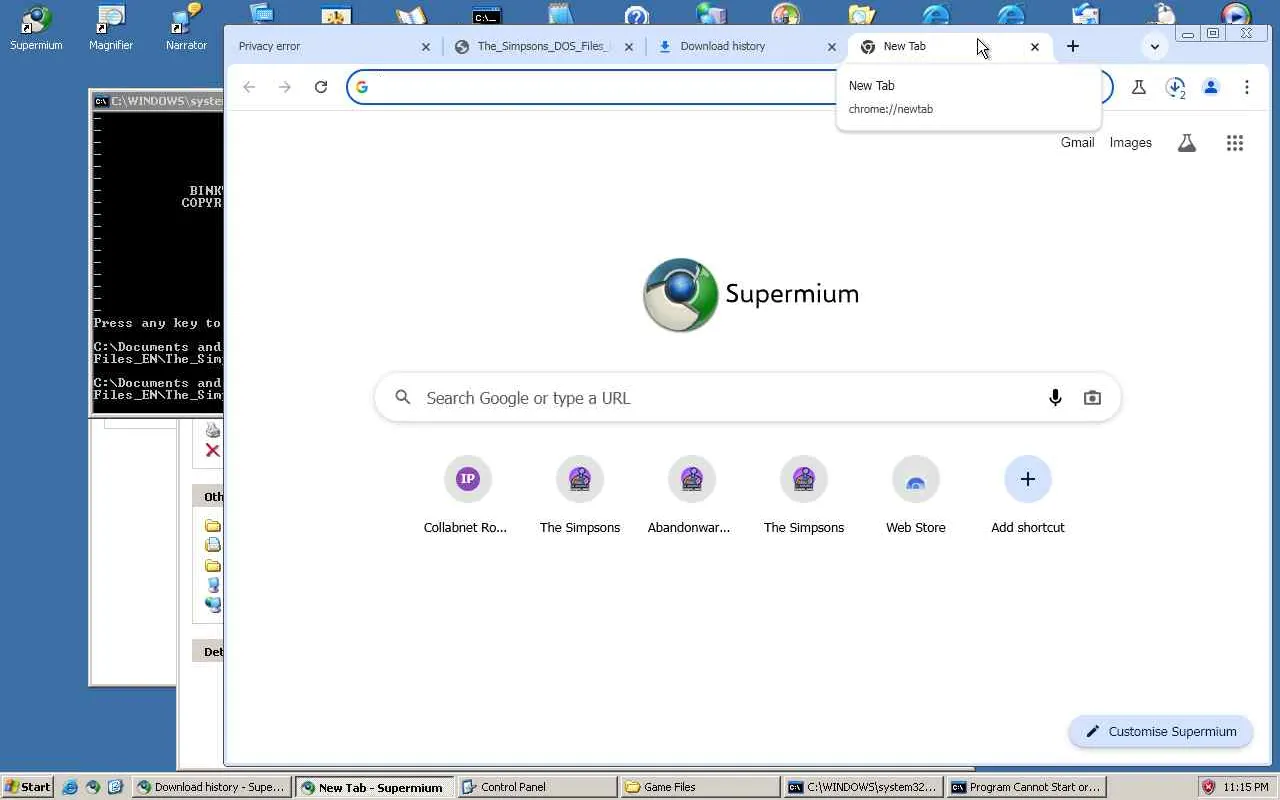Viewport: 1280px width, 800px height.
Task: Open the browser profile avatar menu
Action: tap(1211, 87)
